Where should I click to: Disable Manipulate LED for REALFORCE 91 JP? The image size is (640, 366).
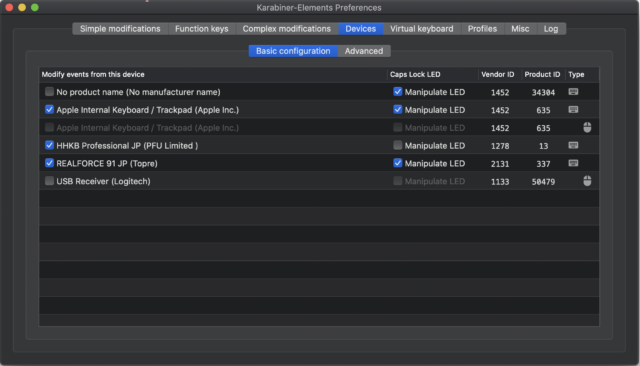click(398, 163)
